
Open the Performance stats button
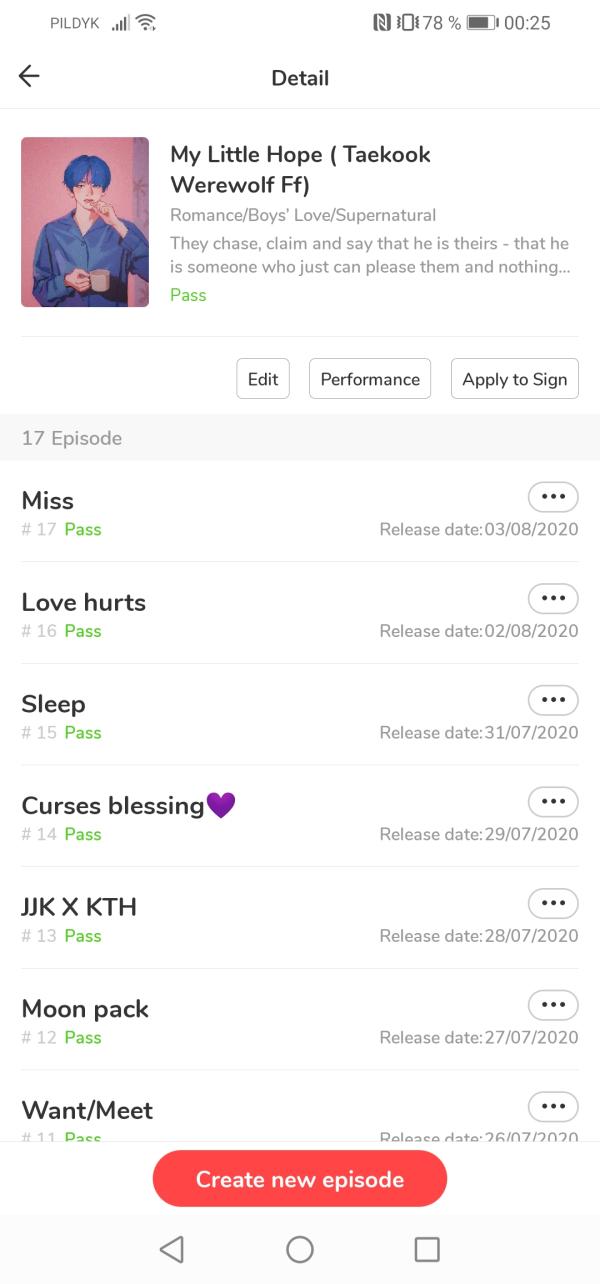coord(370,379)
